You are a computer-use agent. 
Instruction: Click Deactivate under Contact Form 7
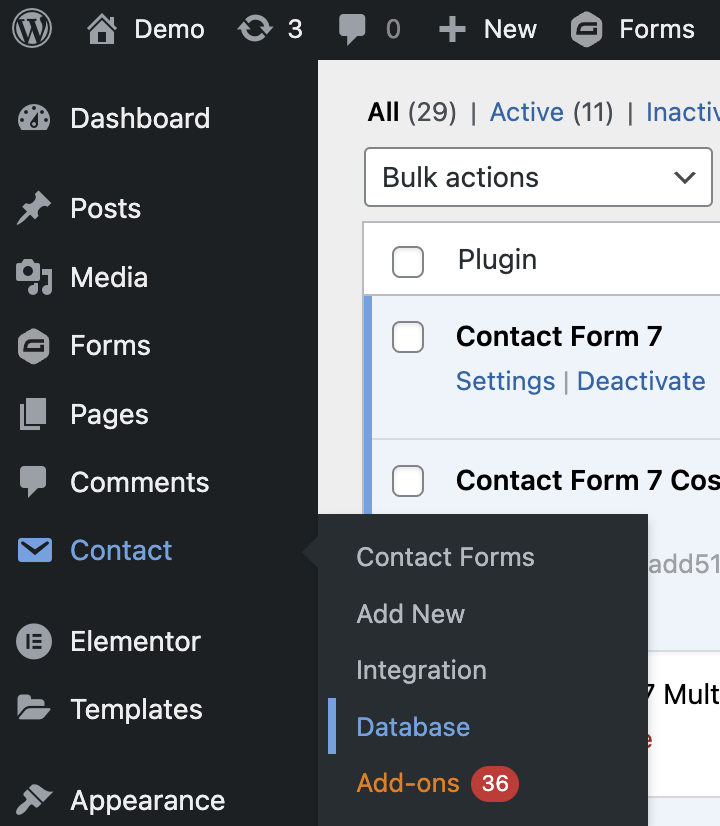(641, 381)
